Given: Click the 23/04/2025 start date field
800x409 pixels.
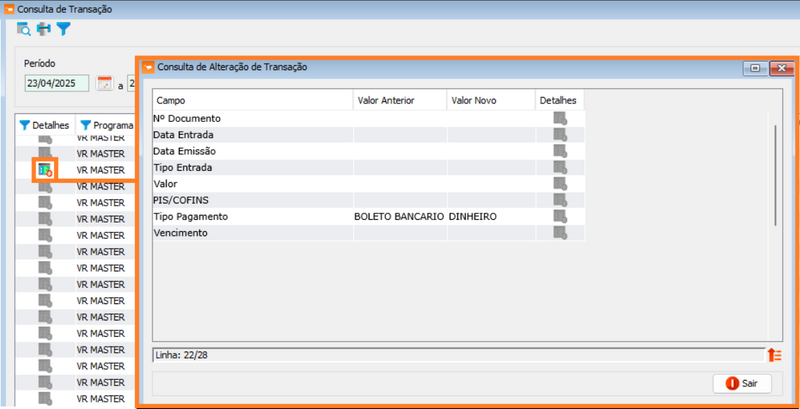Looking at the screenshot, I should (56, 84).
